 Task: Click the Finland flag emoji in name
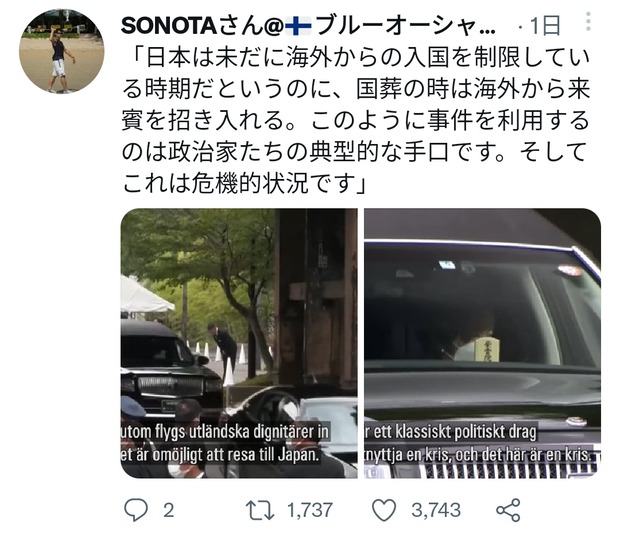tap(299, 26)
